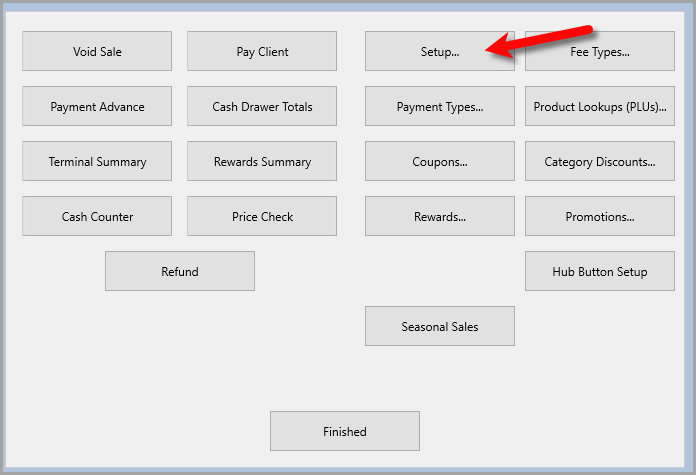View Cash Drawer Totals

[262, 106]
